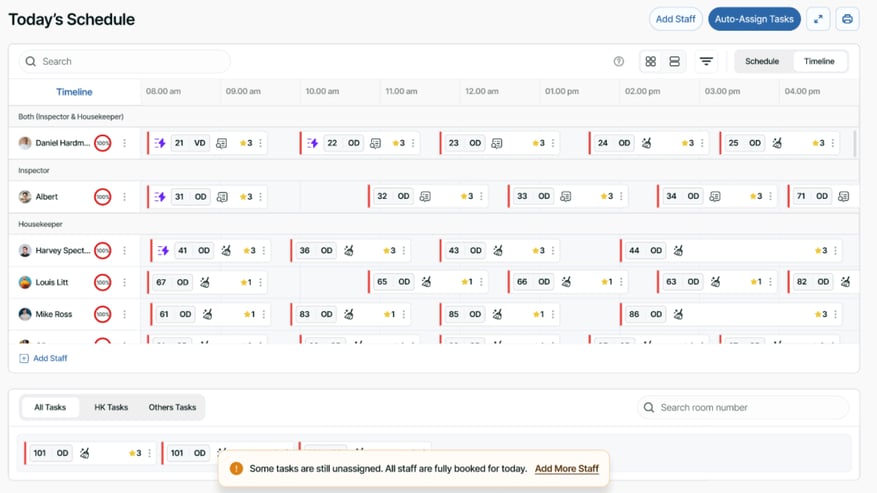Expand schedule to fullscreen view
The width and height of the screenshot is (877, 493).
[818, 19]
